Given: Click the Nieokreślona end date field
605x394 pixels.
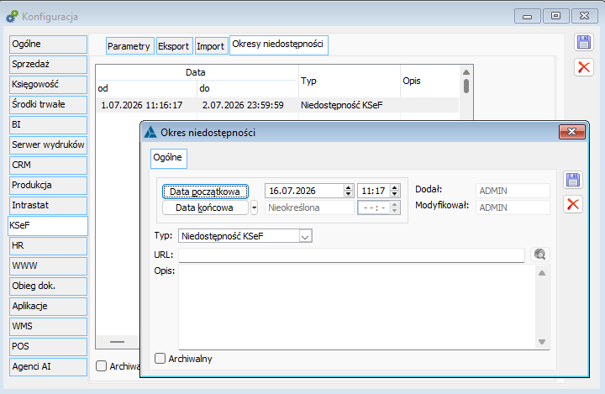Looking at the screenshot, I should (x=309, y=208).
